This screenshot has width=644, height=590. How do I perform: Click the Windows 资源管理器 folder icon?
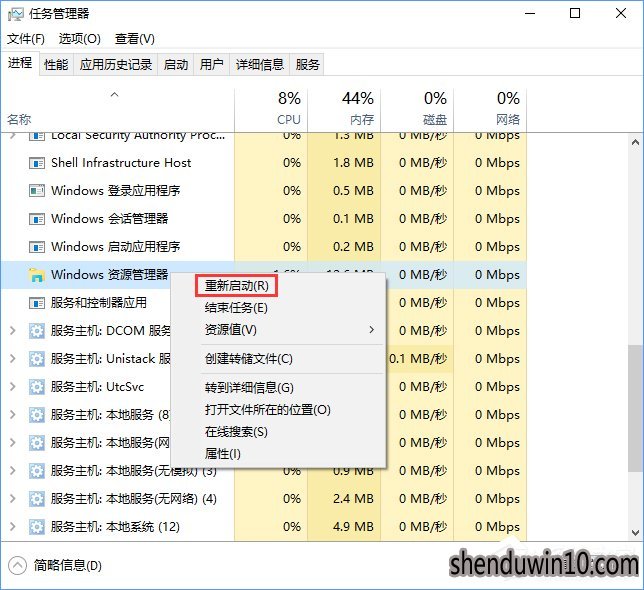[37, 275]
